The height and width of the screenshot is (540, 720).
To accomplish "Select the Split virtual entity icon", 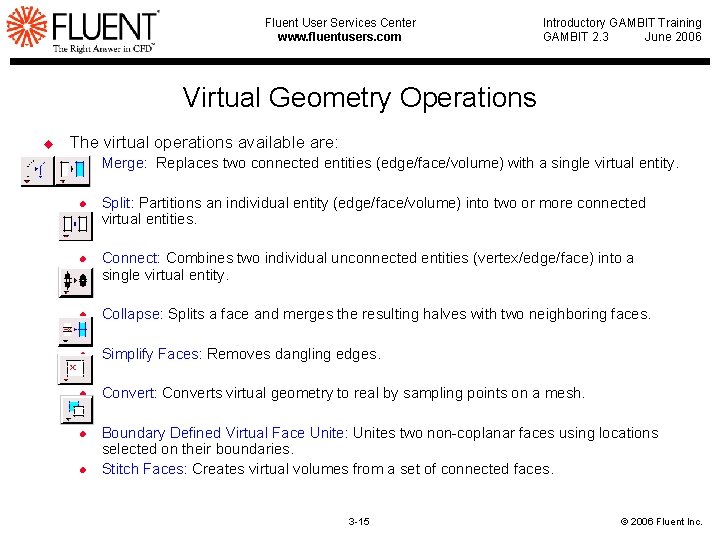I will click(x=76, y=225).
